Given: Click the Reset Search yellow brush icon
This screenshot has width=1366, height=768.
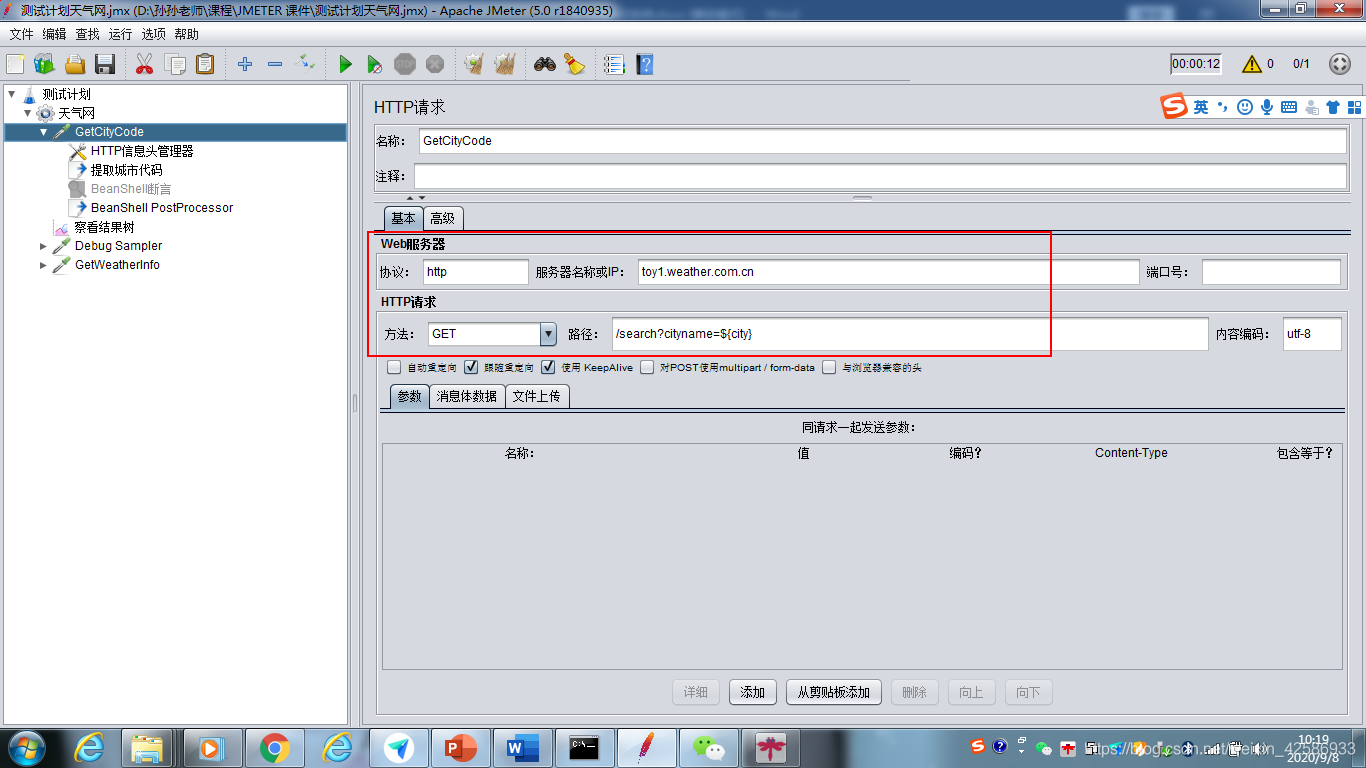Looking at the screenshot, I should coord(574,64).
